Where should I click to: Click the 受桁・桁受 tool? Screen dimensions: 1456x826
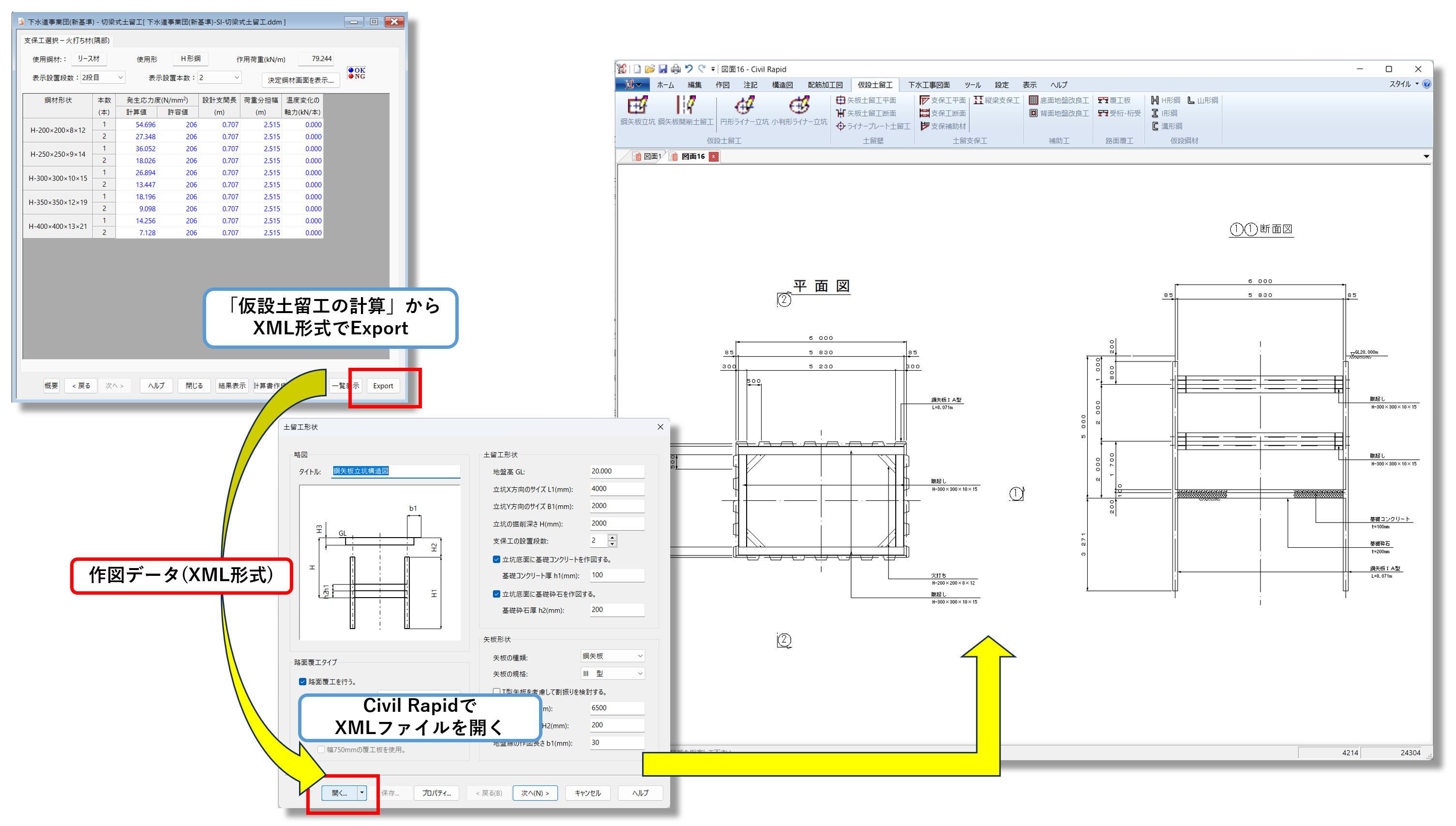click(x=1119, y=113)
